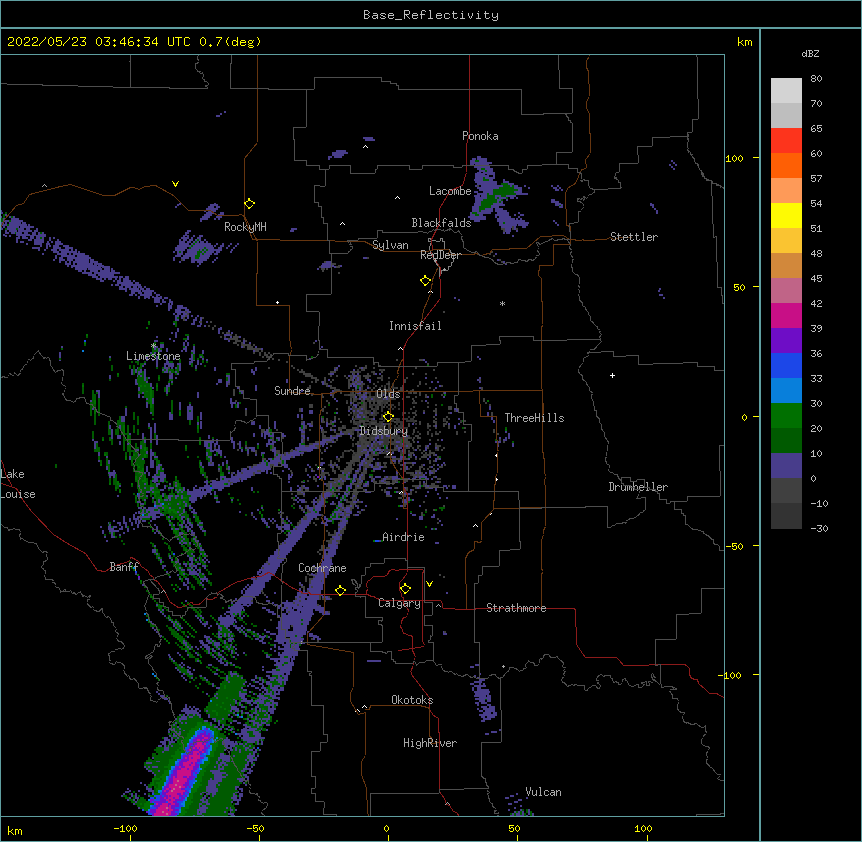Viewport: 862px width, 842px height.
Task: Select the yellow diamond marker at Olds
Action: 388,417
